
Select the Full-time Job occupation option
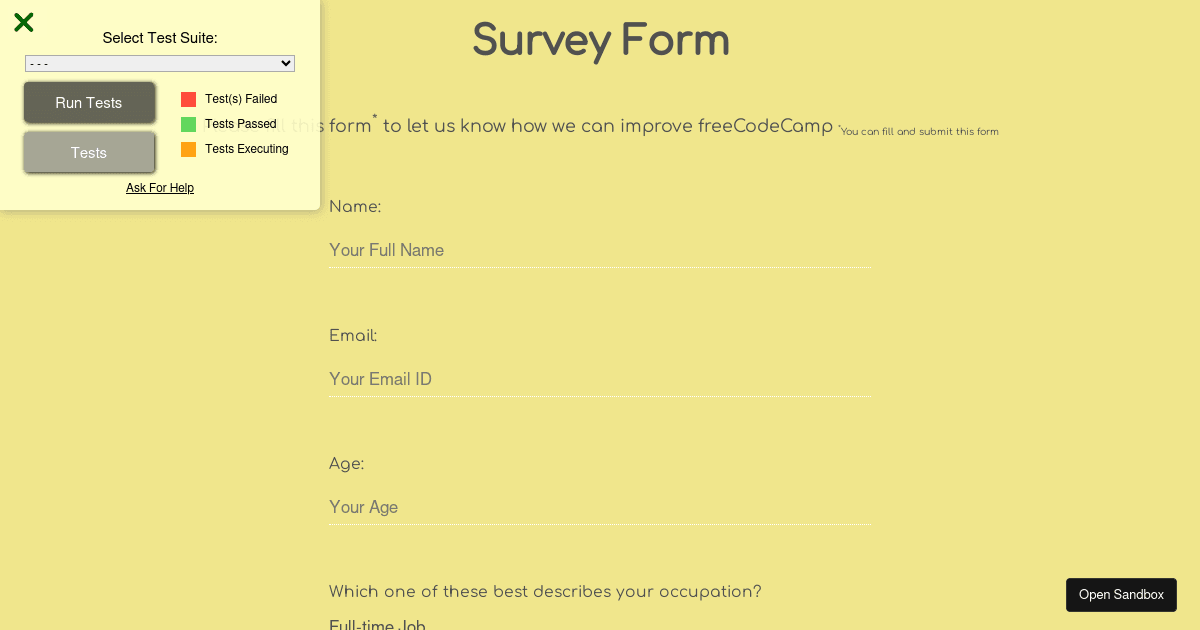377,624
